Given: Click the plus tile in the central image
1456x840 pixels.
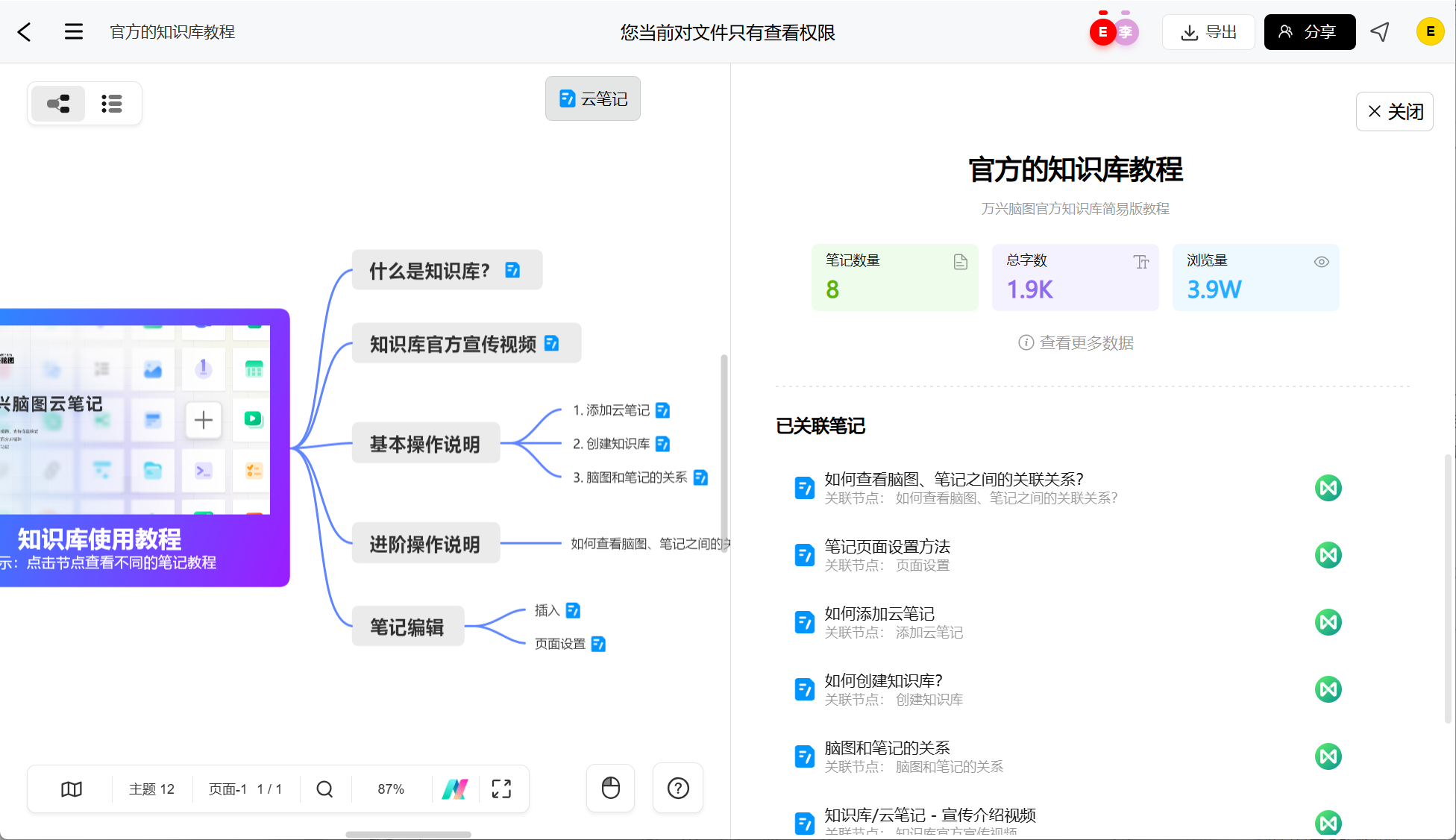Looking at the screenshot, I should [x=204, y=420].
